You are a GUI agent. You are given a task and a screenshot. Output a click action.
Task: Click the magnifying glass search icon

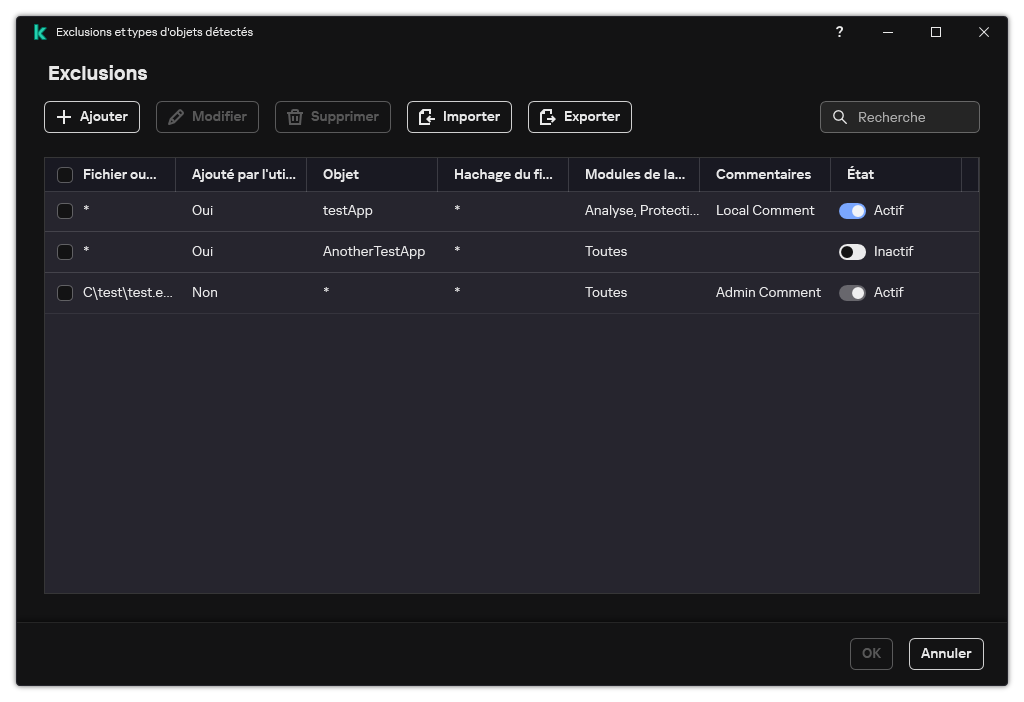point(840,117)
